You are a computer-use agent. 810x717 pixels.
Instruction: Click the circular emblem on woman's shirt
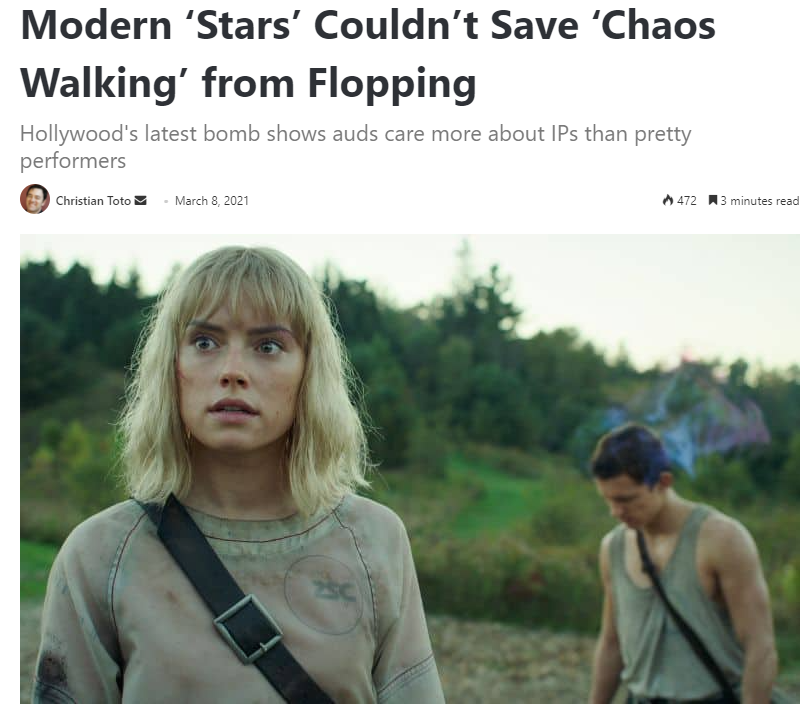tap(324, 594)
